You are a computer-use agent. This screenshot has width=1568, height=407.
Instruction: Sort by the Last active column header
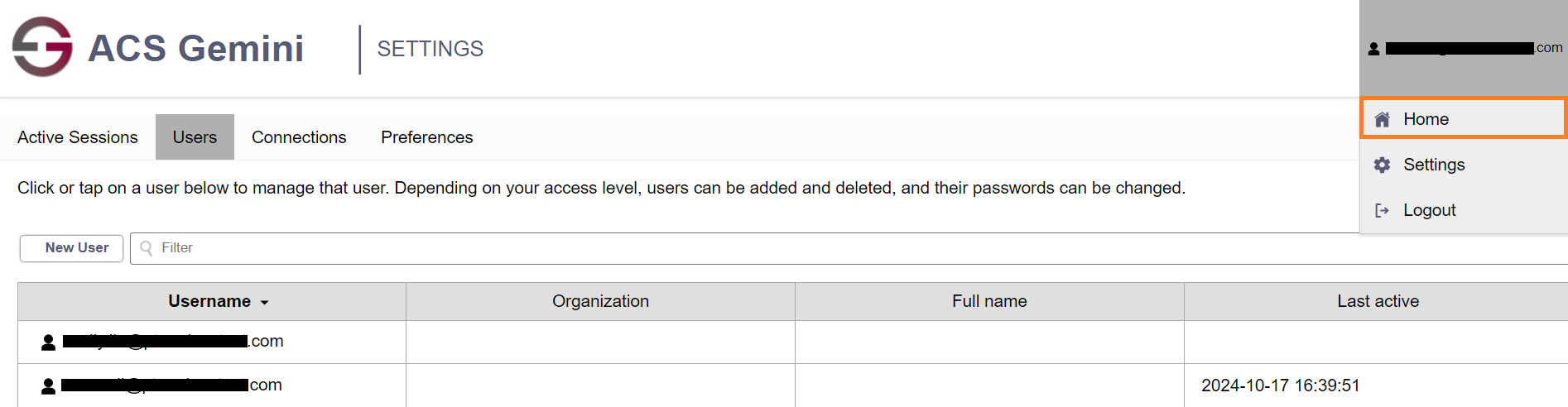click(x=1378, y=301)
